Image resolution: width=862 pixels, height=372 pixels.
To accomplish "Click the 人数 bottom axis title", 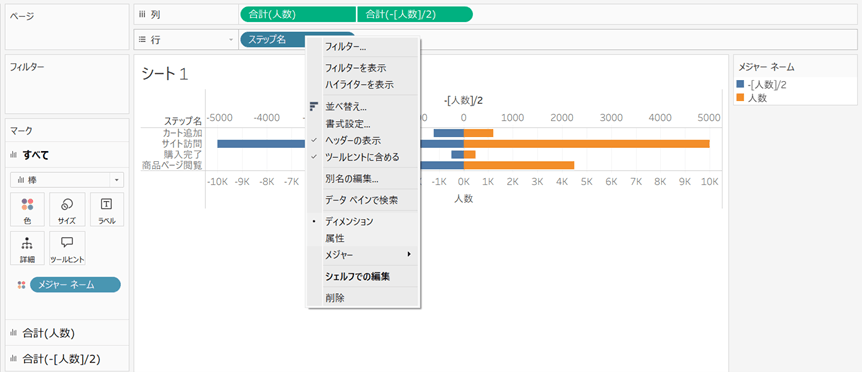I will click(463, 199).
